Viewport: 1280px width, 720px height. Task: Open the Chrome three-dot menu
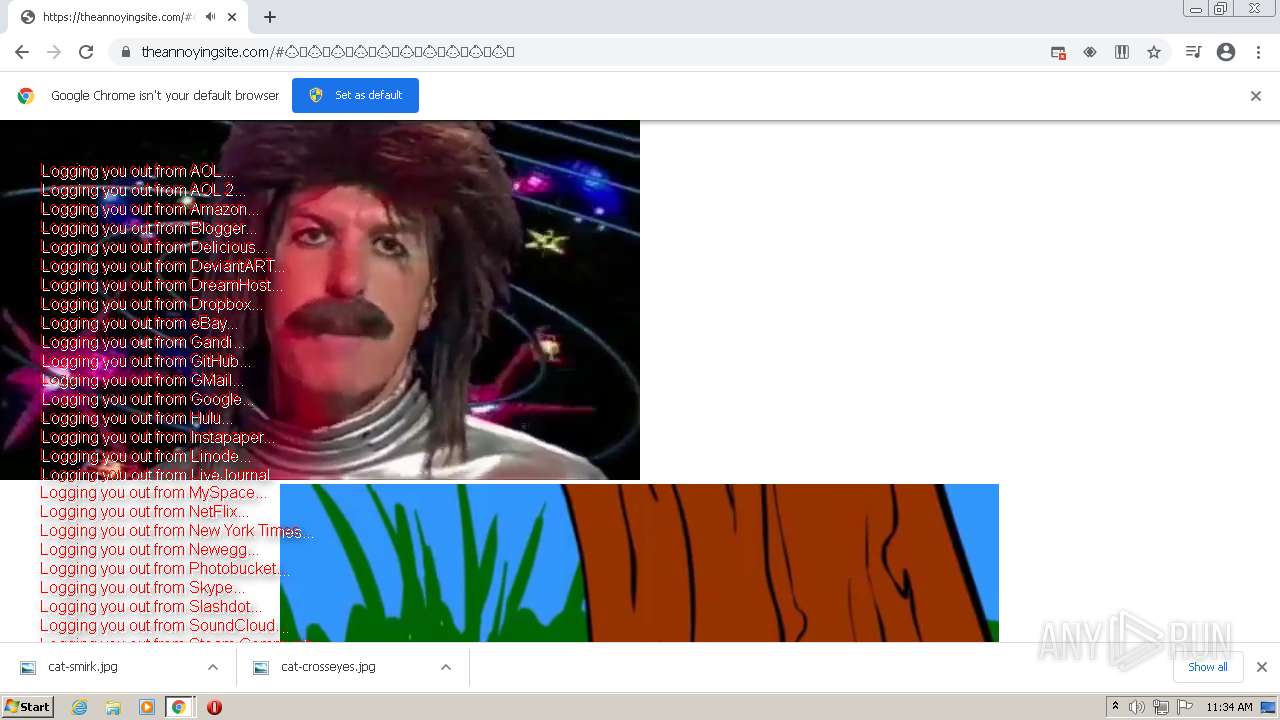[x=1258, y=52]
